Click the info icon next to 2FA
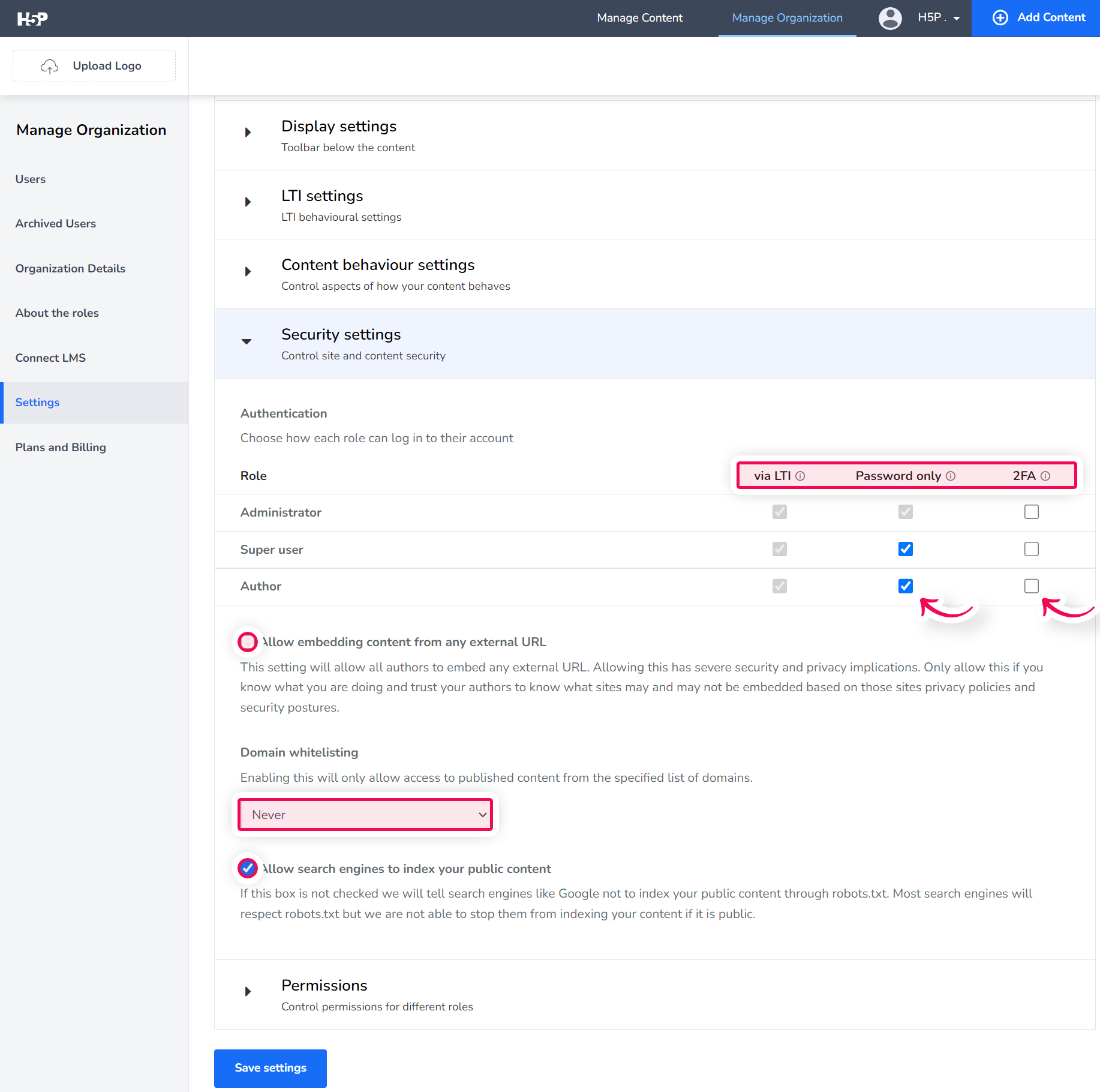The width and height of the screenshot is (1100, 1092). coord(1046,476)
